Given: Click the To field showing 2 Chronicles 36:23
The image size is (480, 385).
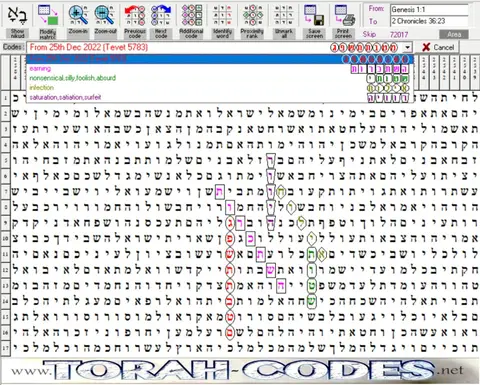Looking at the screenshot, I should (429, 21).
